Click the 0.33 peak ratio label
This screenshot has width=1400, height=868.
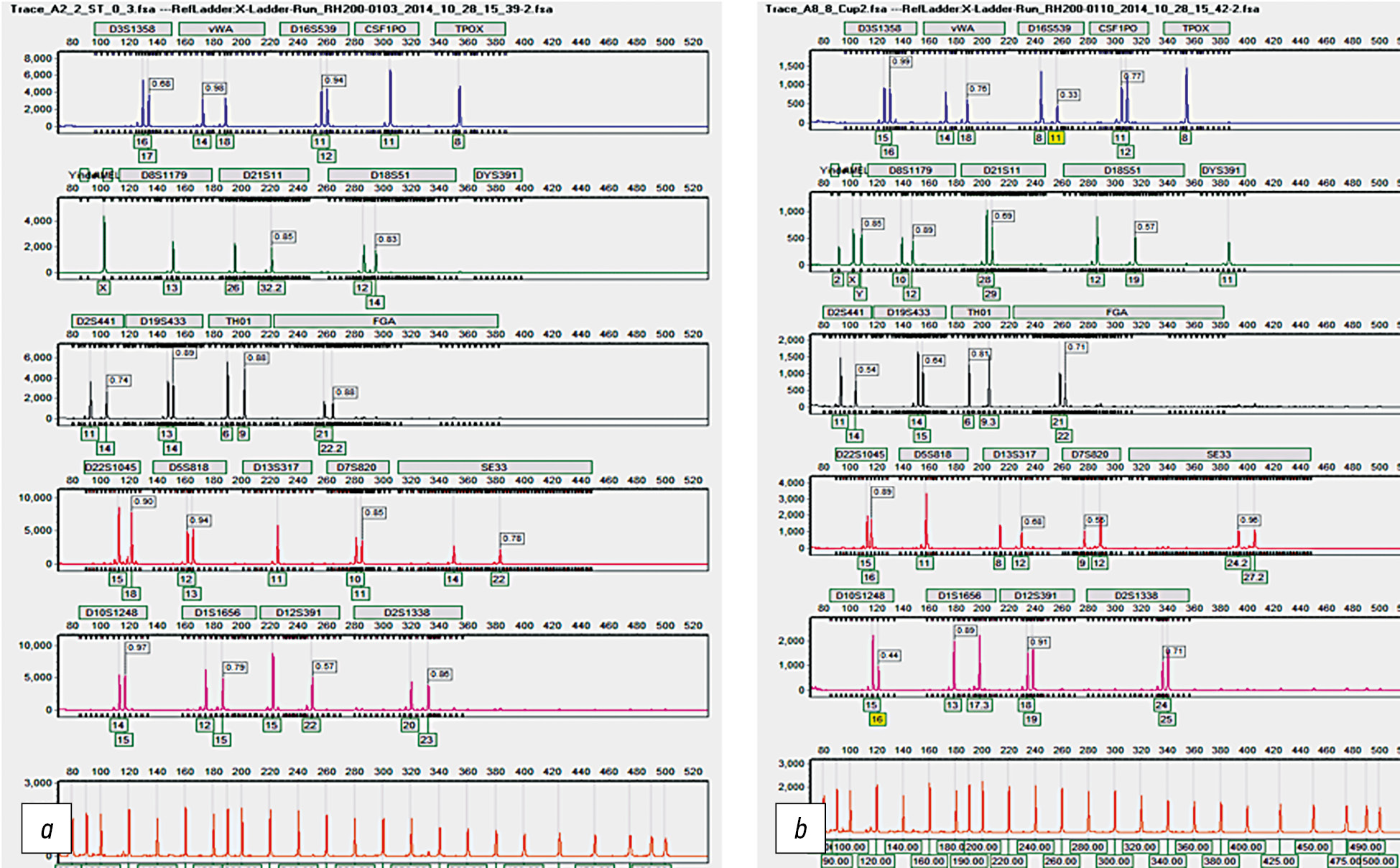pos(1069,95)
